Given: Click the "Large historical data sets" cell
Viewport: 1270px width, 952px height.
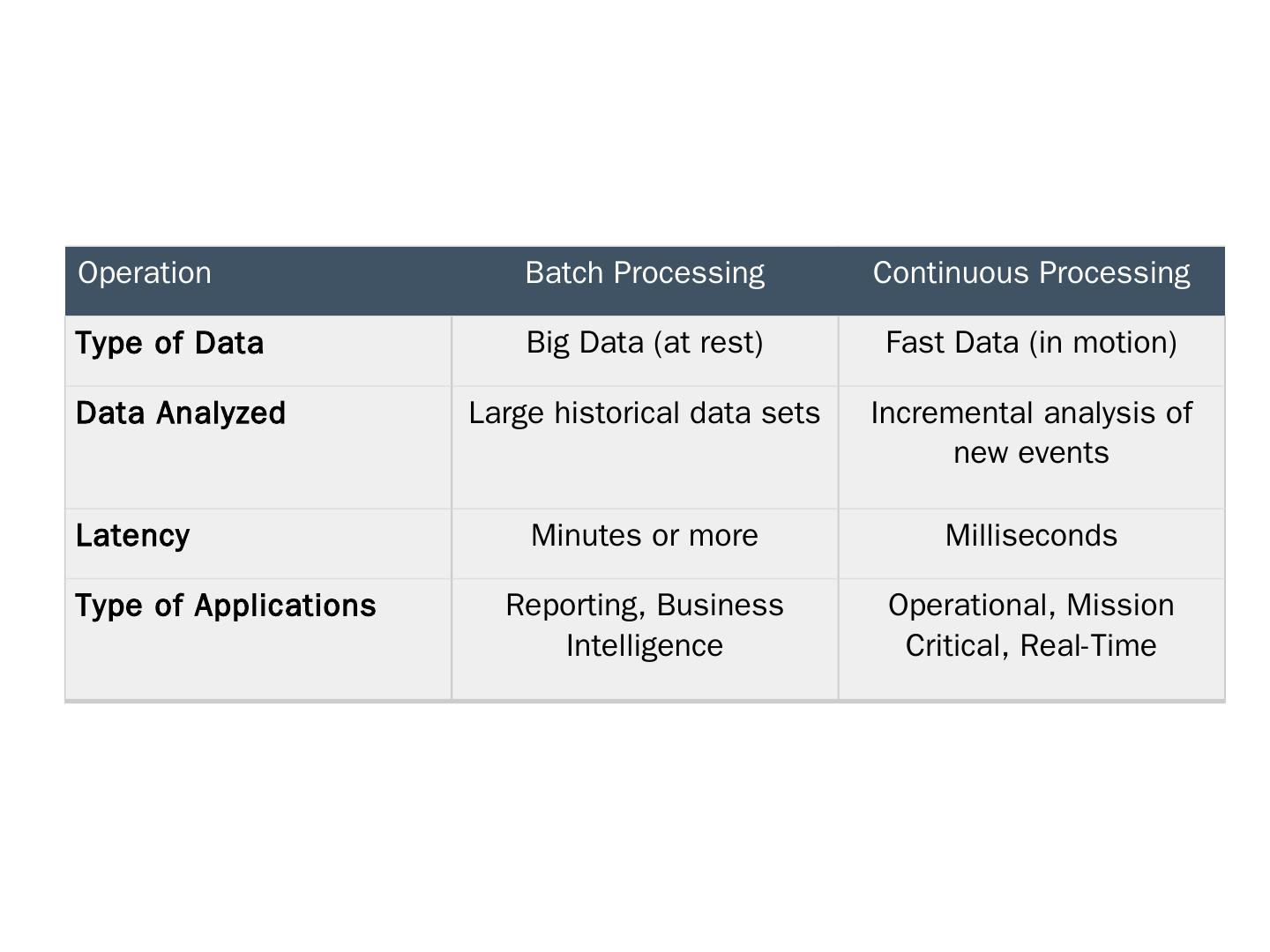Looking at the screenshot, I should click(645, 413).
